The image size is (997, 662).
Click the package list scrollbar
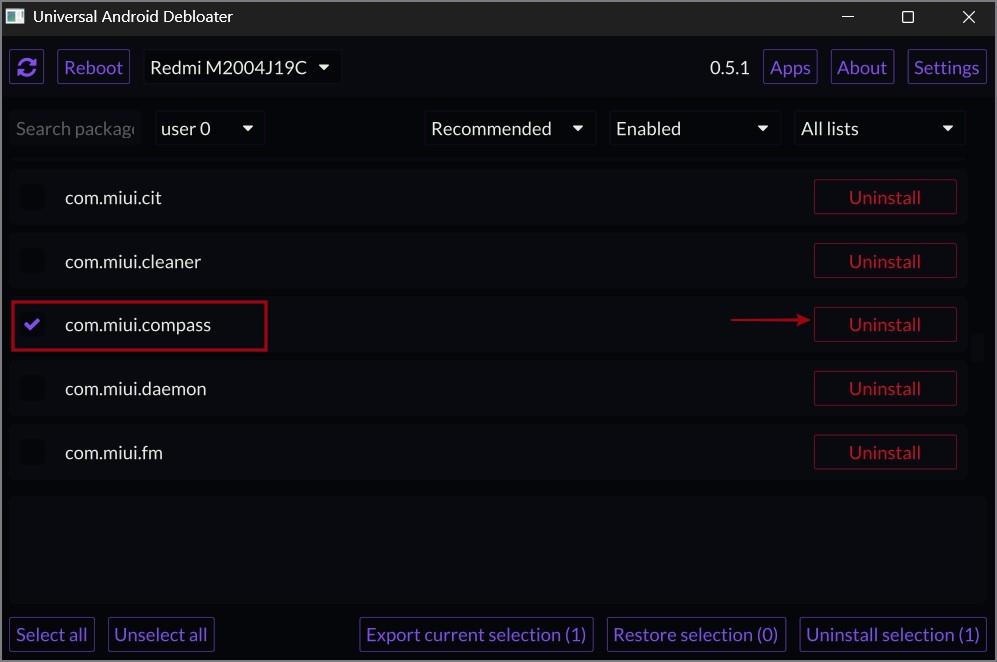pyautogui.click(x=977, y=346)
